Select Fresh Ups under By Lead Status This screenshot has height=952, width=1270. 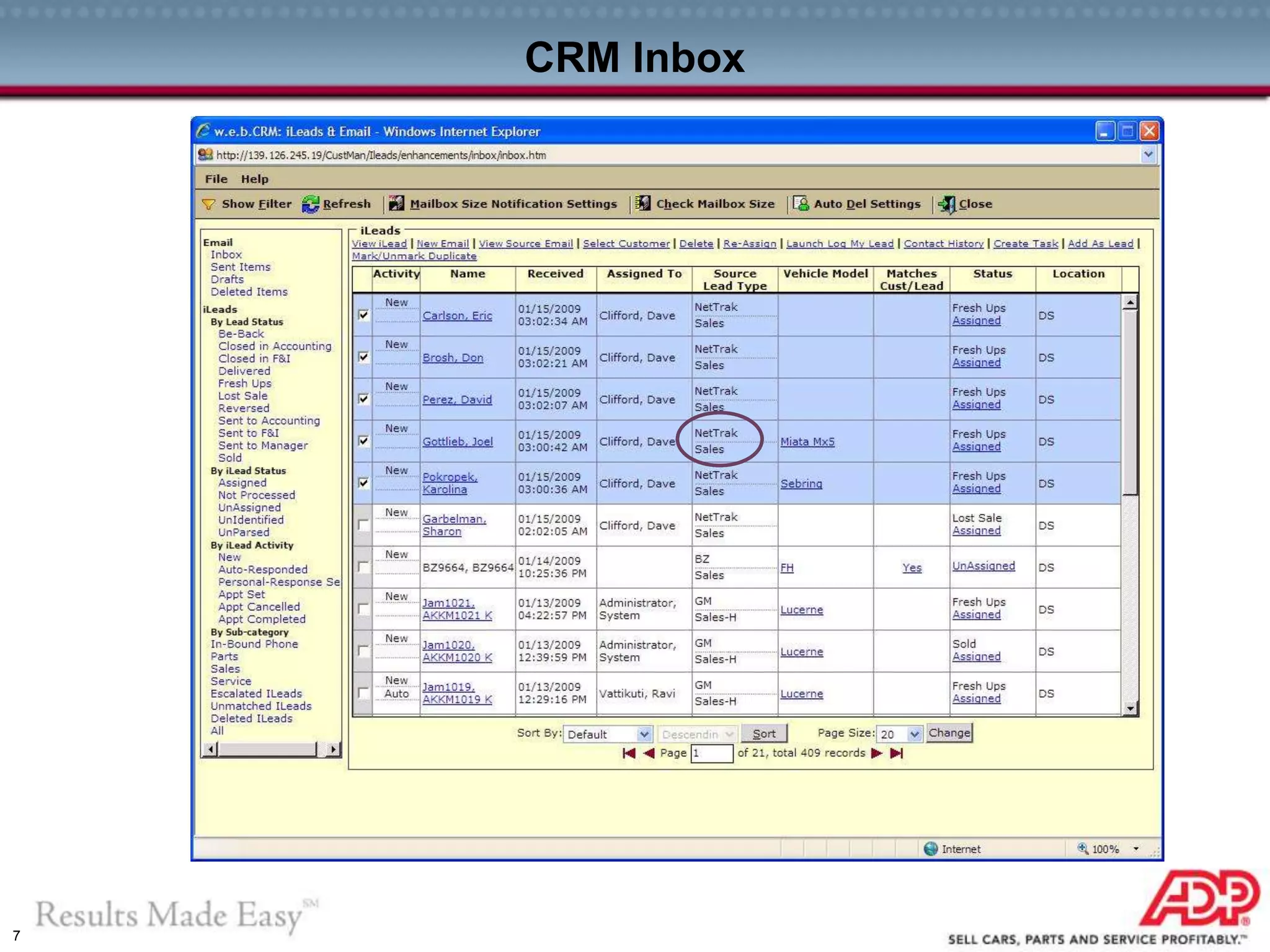click(x=245, y=383)
